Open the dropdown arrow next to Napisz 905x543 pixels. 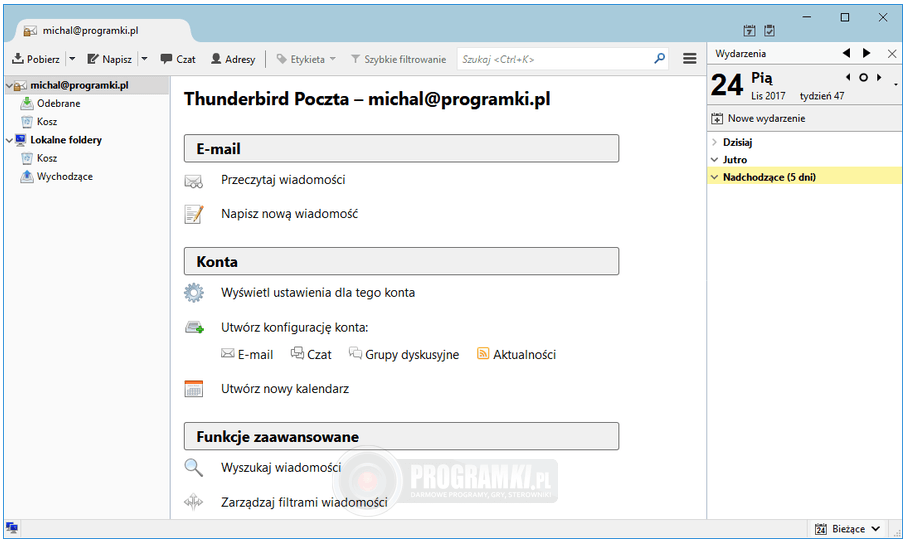coord(144,59)
